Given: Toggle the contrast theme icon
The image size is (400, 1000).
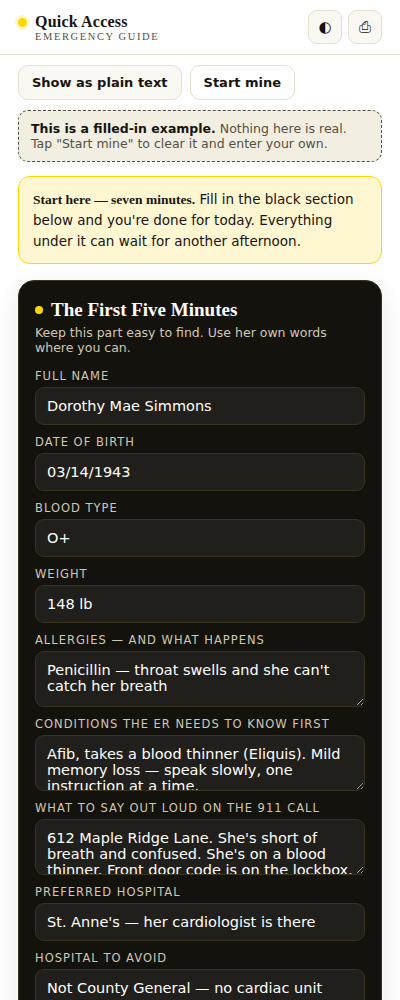Looking at the screenshot, I should tap(325, 27).
